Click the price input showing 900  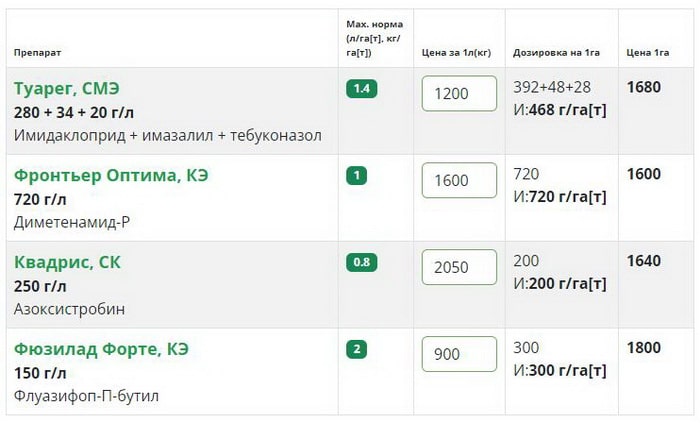point(459,355)
